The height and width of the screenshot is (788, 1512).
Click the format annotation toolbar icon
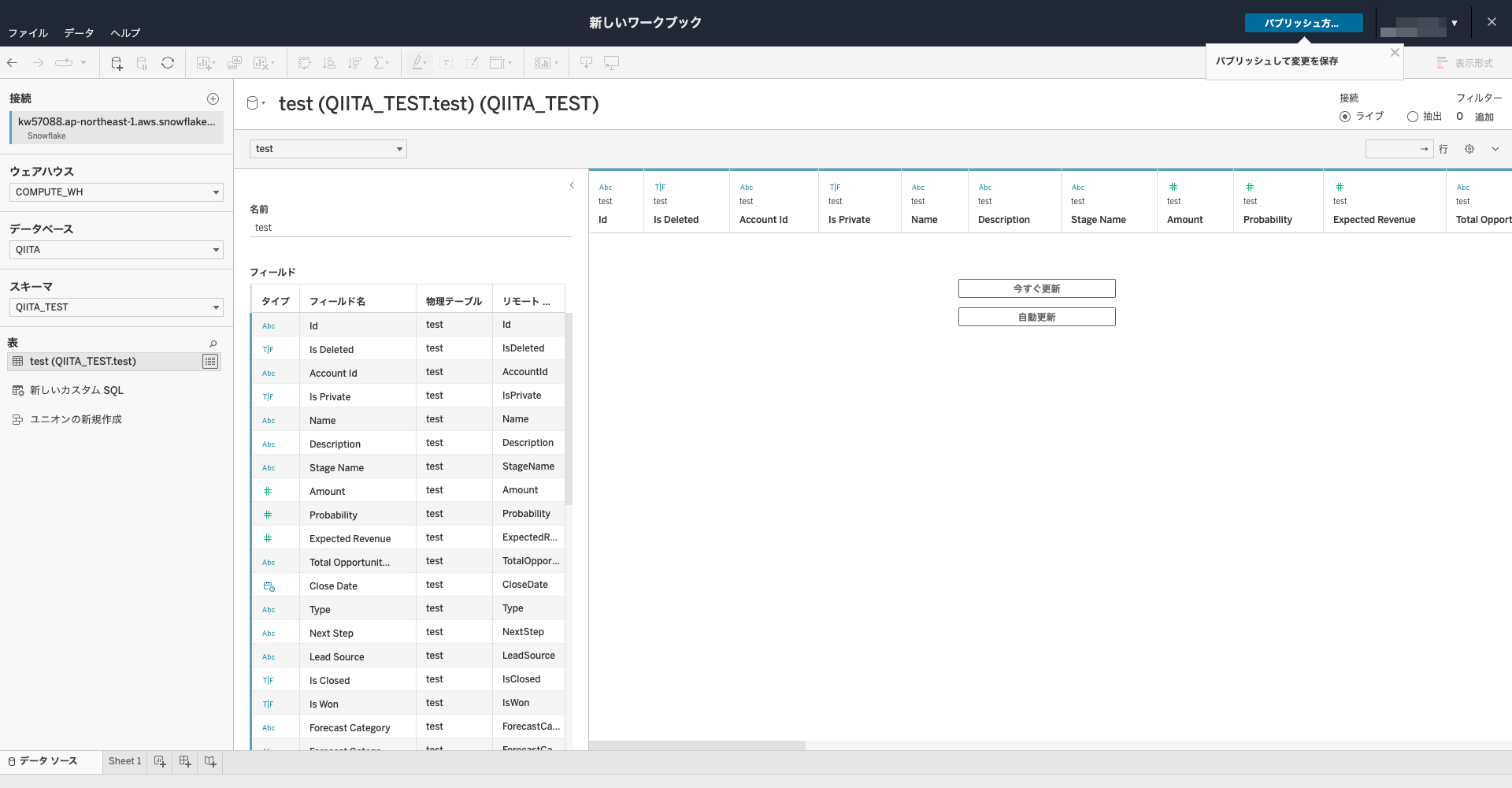pos(472,63)
